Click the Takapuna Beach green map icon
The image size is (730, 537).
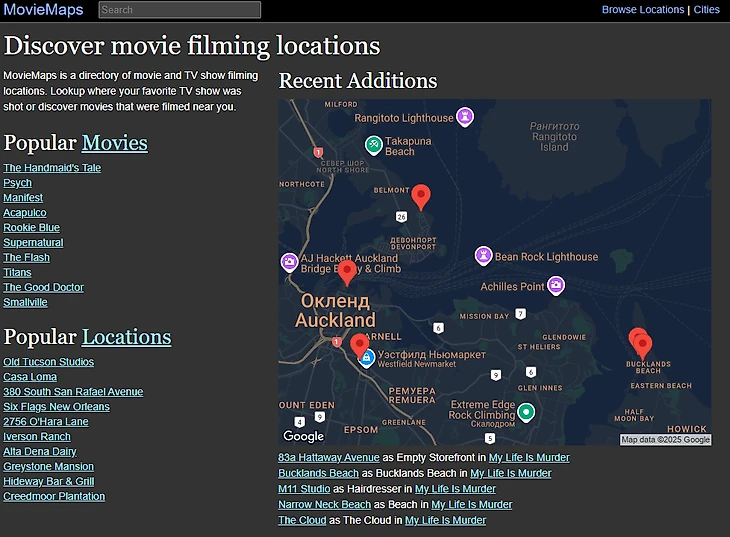coord(373,145)
